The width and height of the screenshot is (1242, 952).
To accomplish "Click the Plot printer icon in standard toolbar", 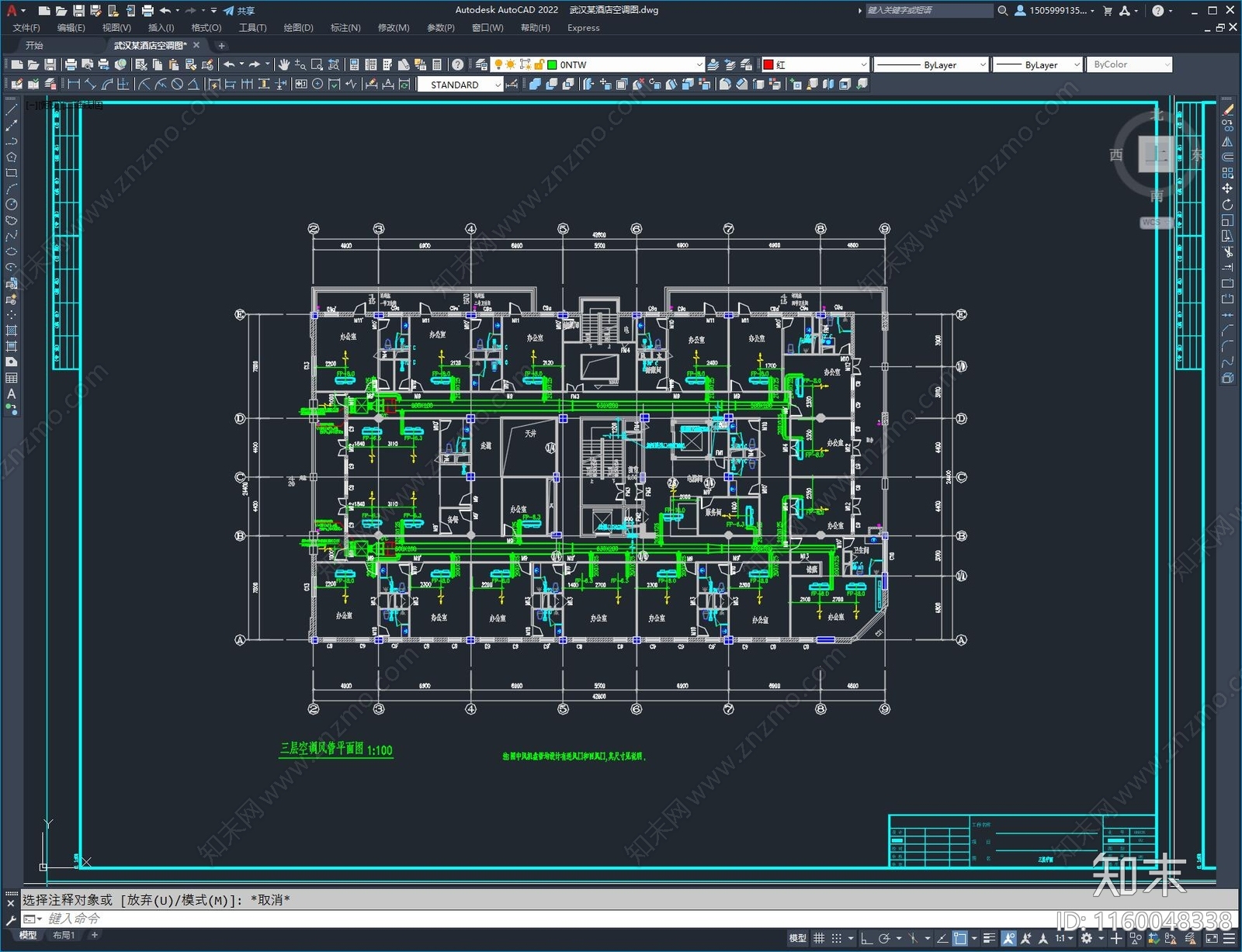I will 71,64.
